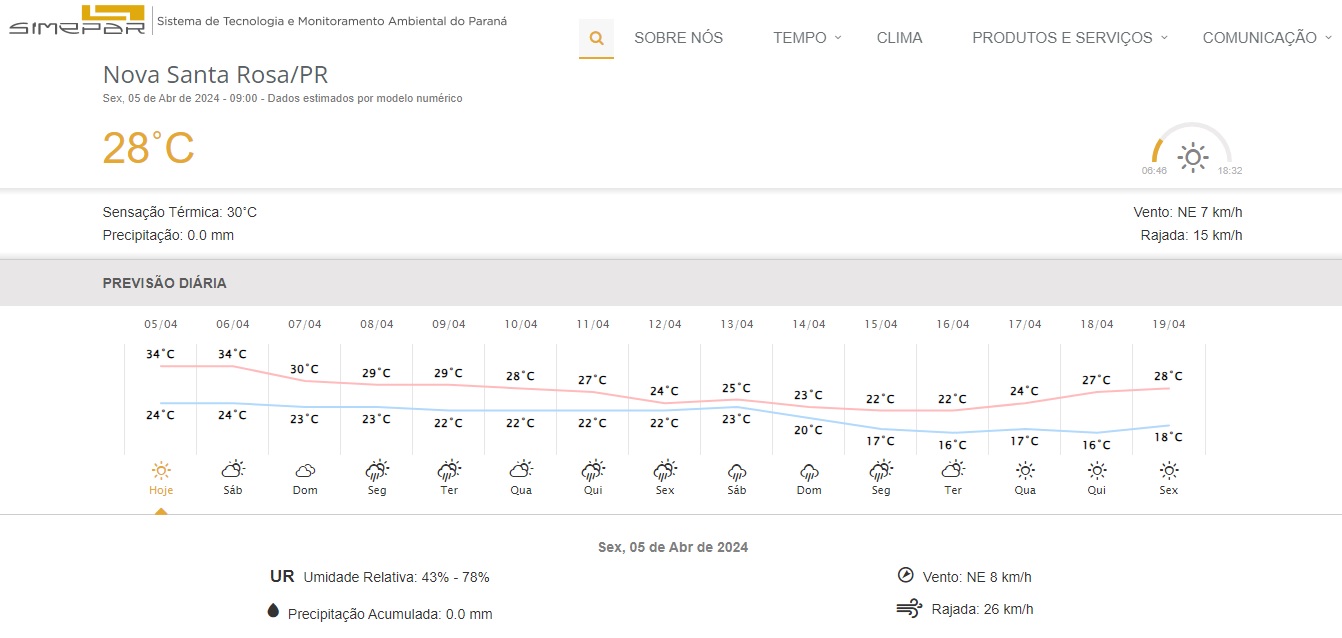Click the search magnifier icon
The height and width of the screenshot is (638, 1342).
click(596, 38)
